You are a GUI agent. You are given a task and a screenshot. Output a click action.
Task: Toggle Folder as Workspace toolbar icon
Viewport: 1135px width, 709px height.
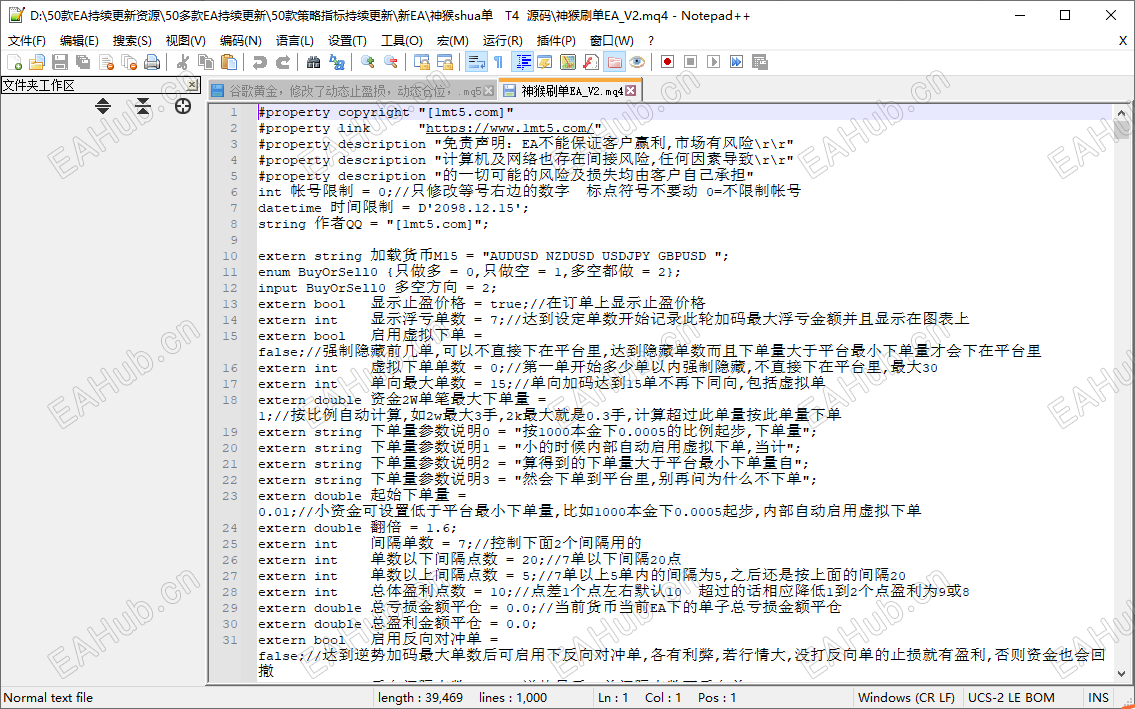pos(614,62)
